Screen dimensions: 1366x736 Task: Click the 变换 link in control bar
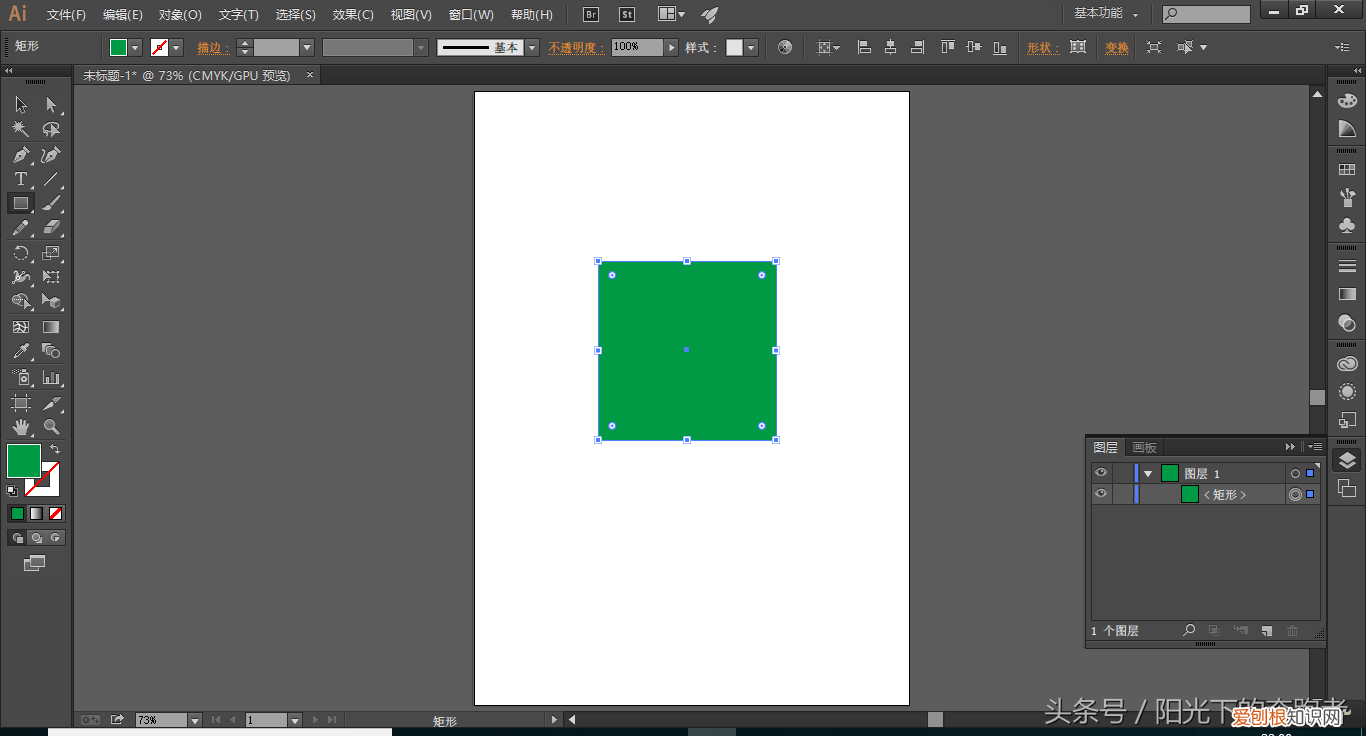1116,48
